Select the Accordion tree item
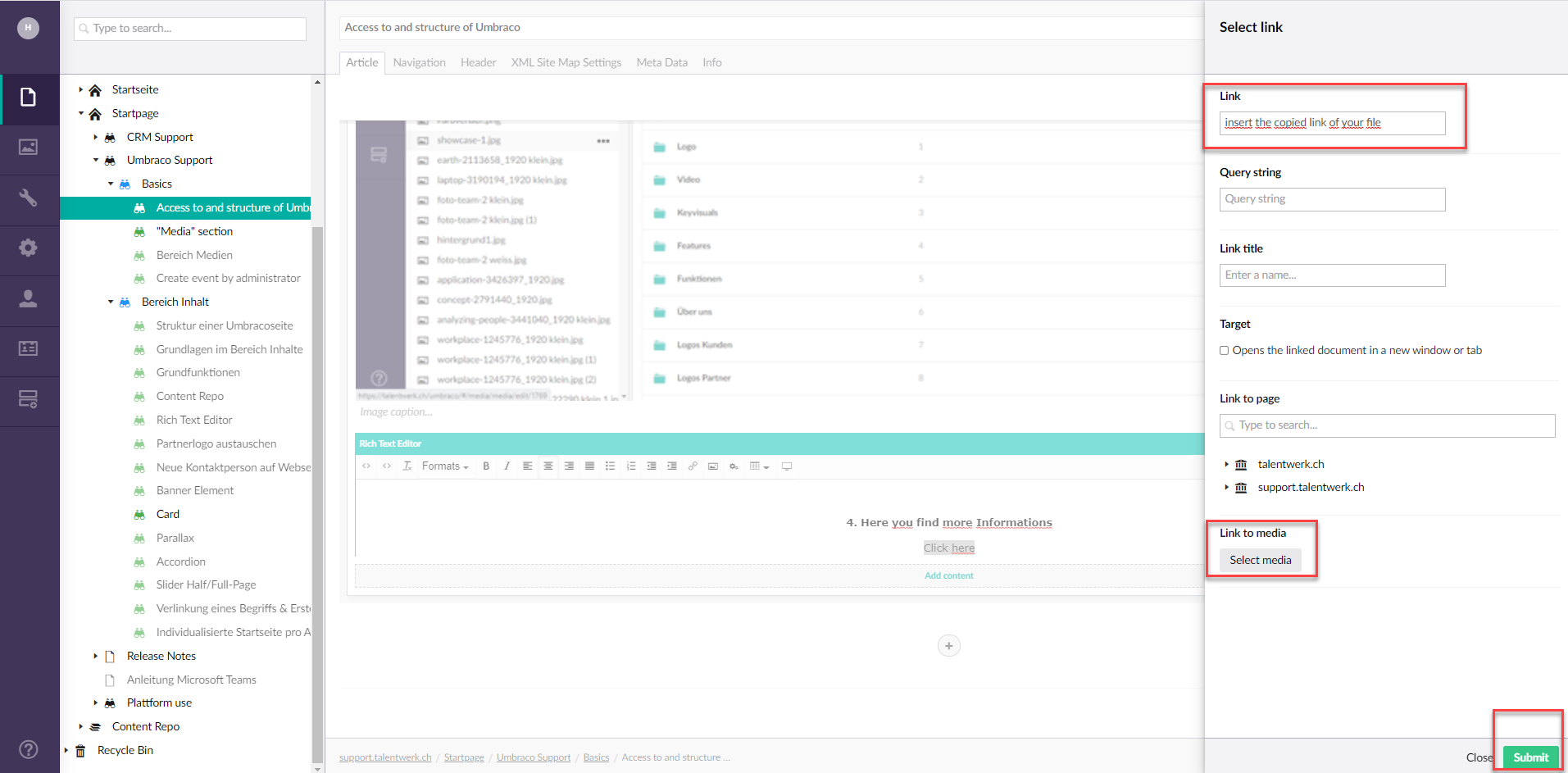 (181, 562)
